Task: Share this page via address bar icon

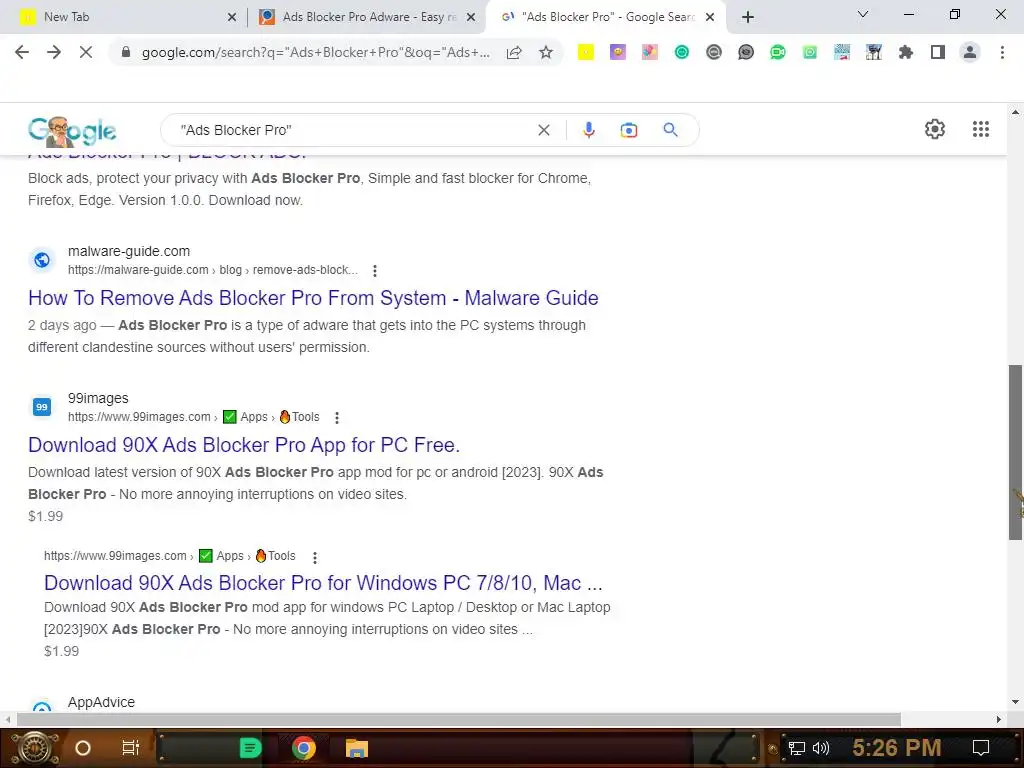Action: pyautogui.click(x=514, y=52)
